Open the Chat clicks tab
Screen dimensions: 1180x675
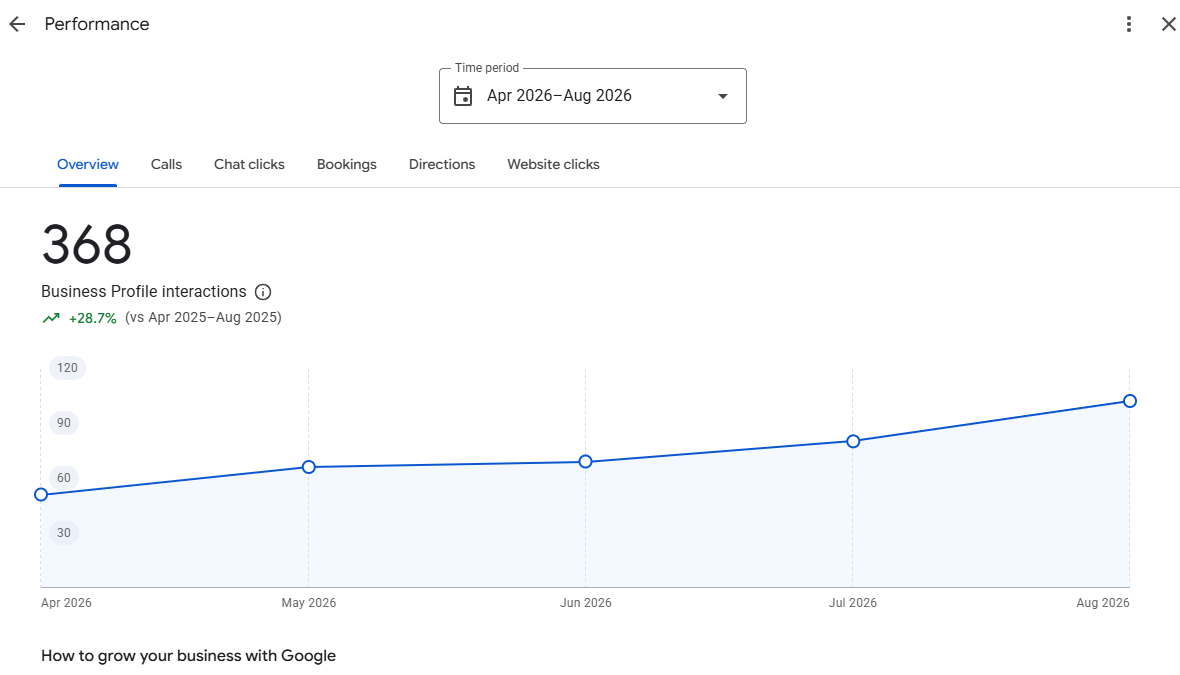point(249,164)
